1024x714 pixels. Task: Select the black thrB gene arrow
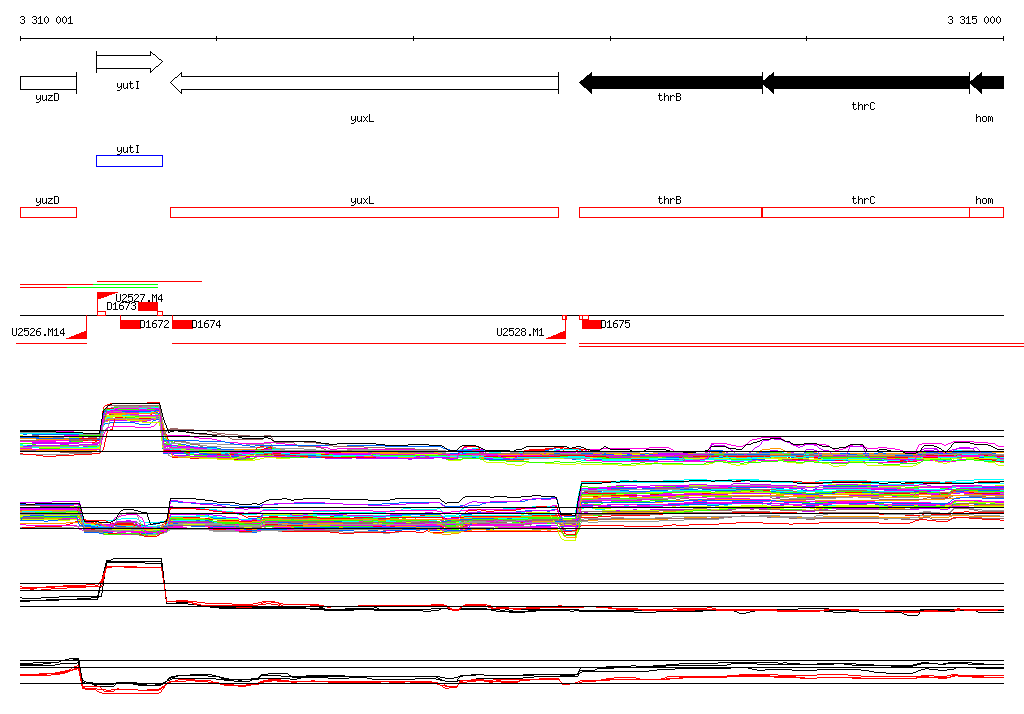671,83
